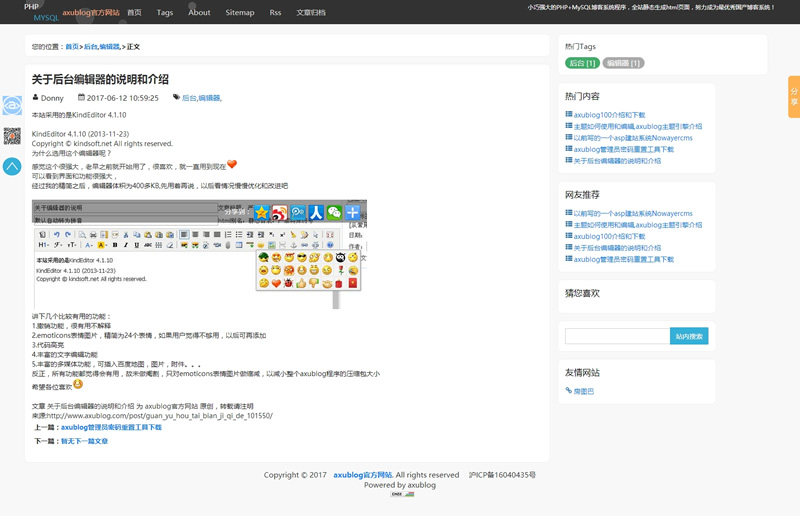This screenshot has width=800, height=516.
Task: Share to WeChat icon
Action: (334, 212)
